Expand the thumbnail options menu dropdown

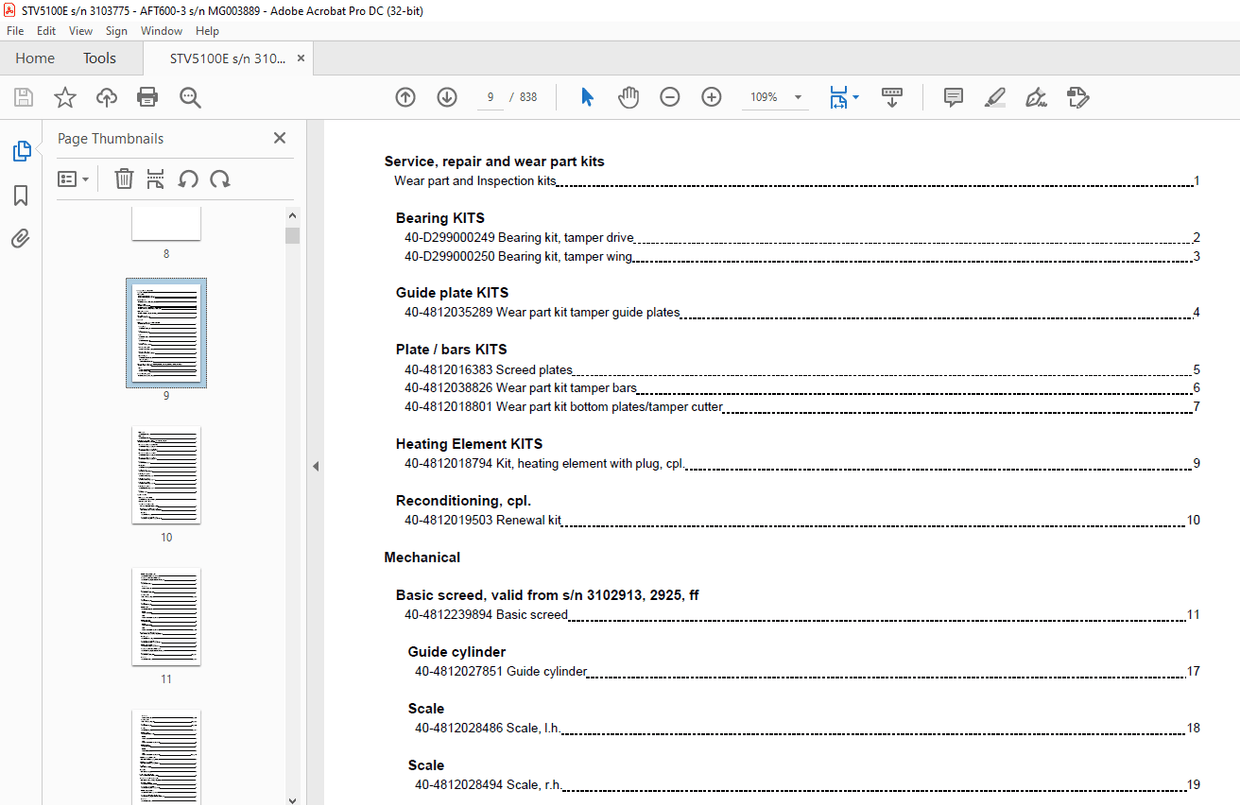point(74,179)
